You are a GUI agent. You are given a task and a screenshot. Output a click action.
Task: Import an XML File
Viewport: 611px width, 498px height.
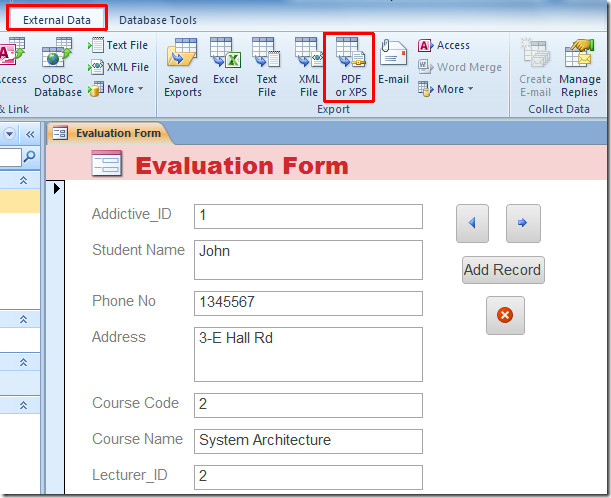(118, 67)
